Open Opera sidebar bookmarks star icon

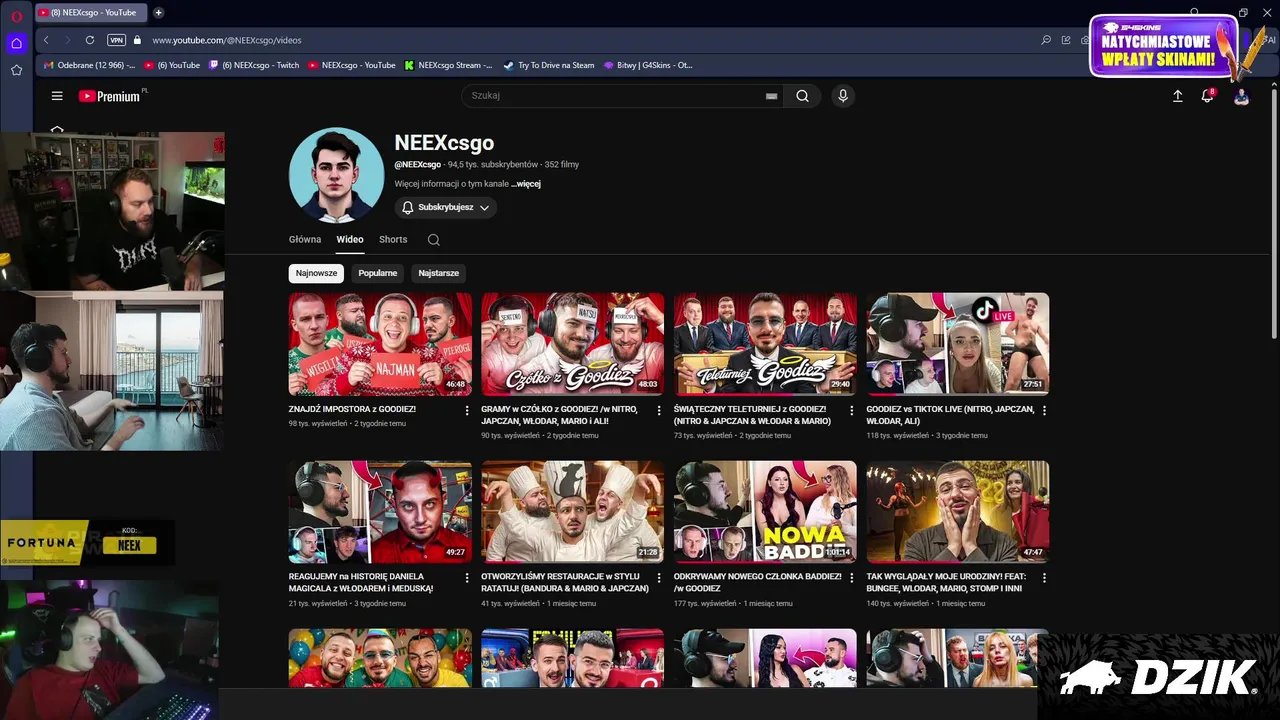(x=16, y=70)
